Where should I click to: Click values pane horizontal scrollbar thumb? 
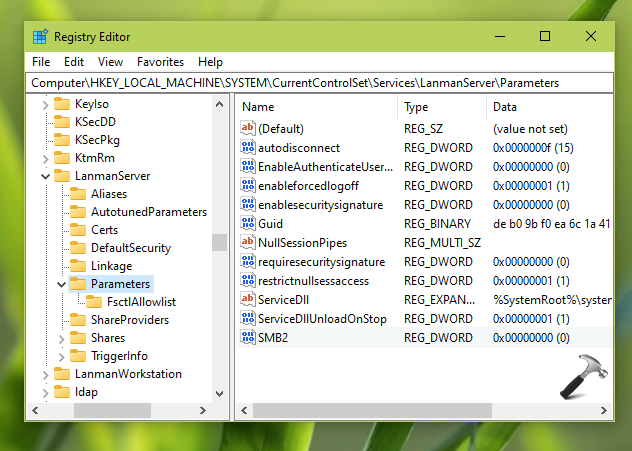pos(372,410)
